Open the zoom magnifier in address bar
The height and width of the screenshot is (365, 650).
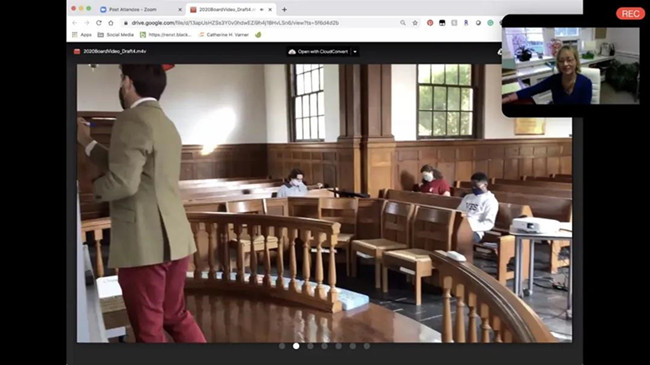pyautogui.click(x=403, y=23)
